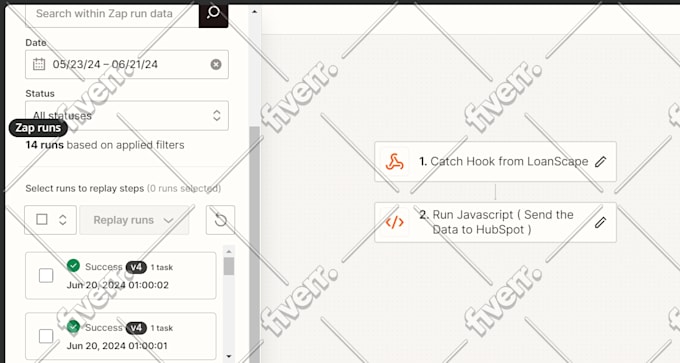
Task: Edit name of Run Javascript step pencil
Action: point(600,222)
